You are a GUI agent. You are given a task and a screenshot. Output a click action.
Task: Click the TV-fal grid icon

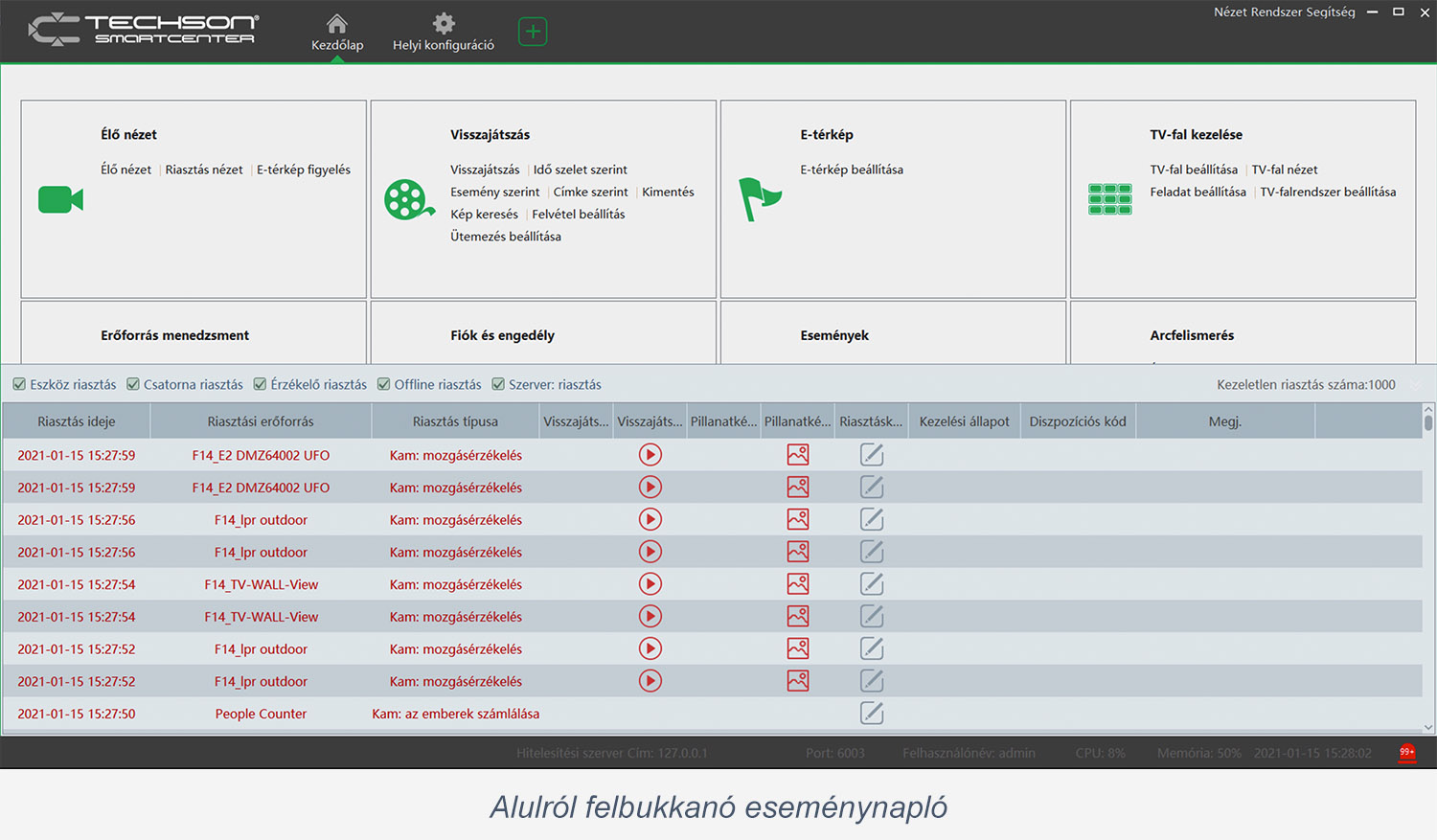pyautogui.click(x=1109, y=199)
